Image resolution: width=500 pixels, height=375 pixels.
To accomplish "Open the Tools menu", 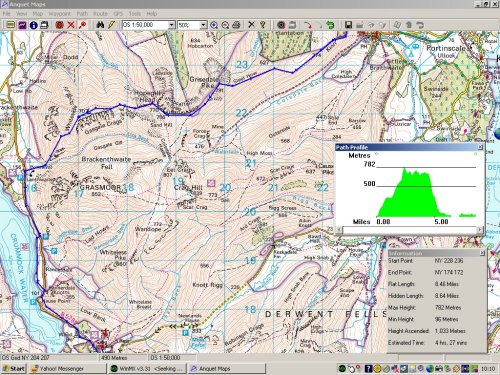I will (135, 14).
